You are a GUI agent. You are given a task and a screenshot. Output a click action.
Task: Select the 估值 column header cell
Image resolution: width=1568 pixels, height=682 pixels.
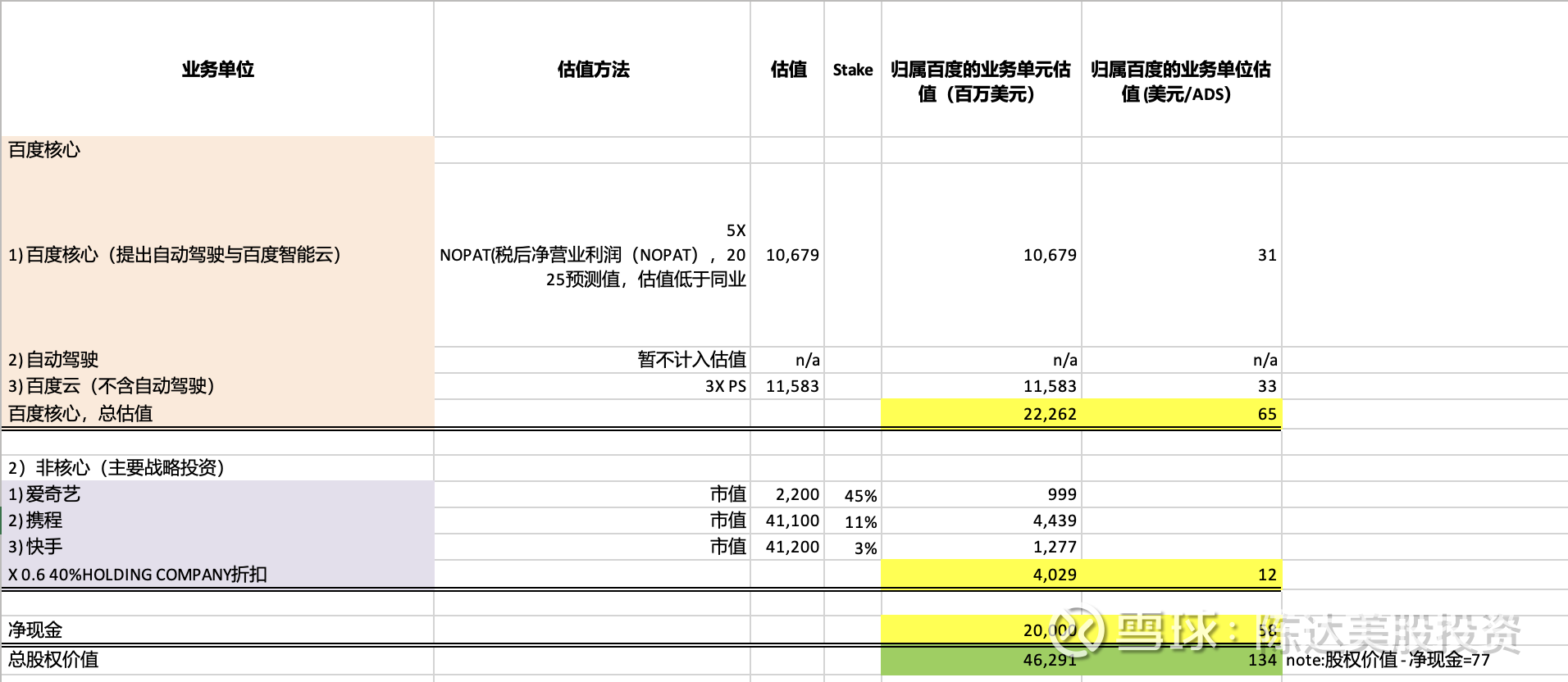point(787,70)
